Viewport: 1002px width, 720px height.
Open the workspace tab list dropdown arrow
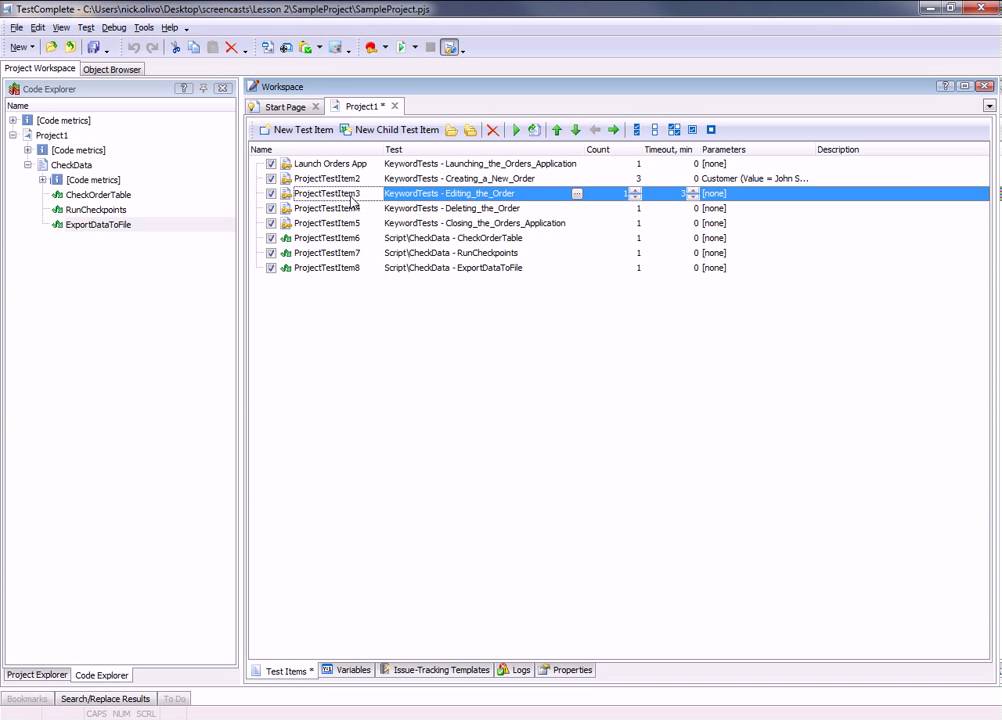(x=989, y=106)
